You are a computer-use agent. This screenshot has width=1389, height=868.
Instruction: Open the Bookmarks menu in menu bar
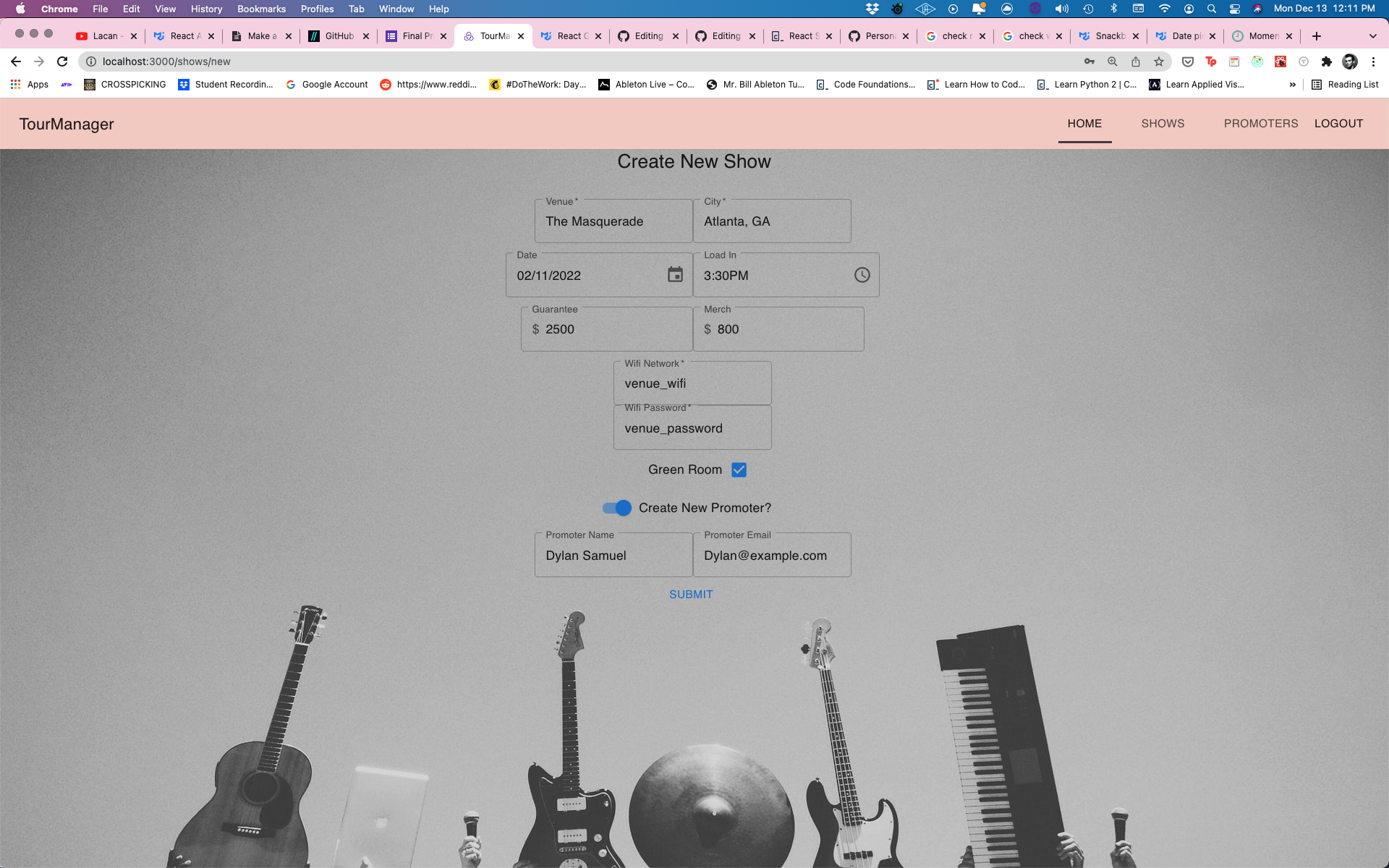point(261,9)
